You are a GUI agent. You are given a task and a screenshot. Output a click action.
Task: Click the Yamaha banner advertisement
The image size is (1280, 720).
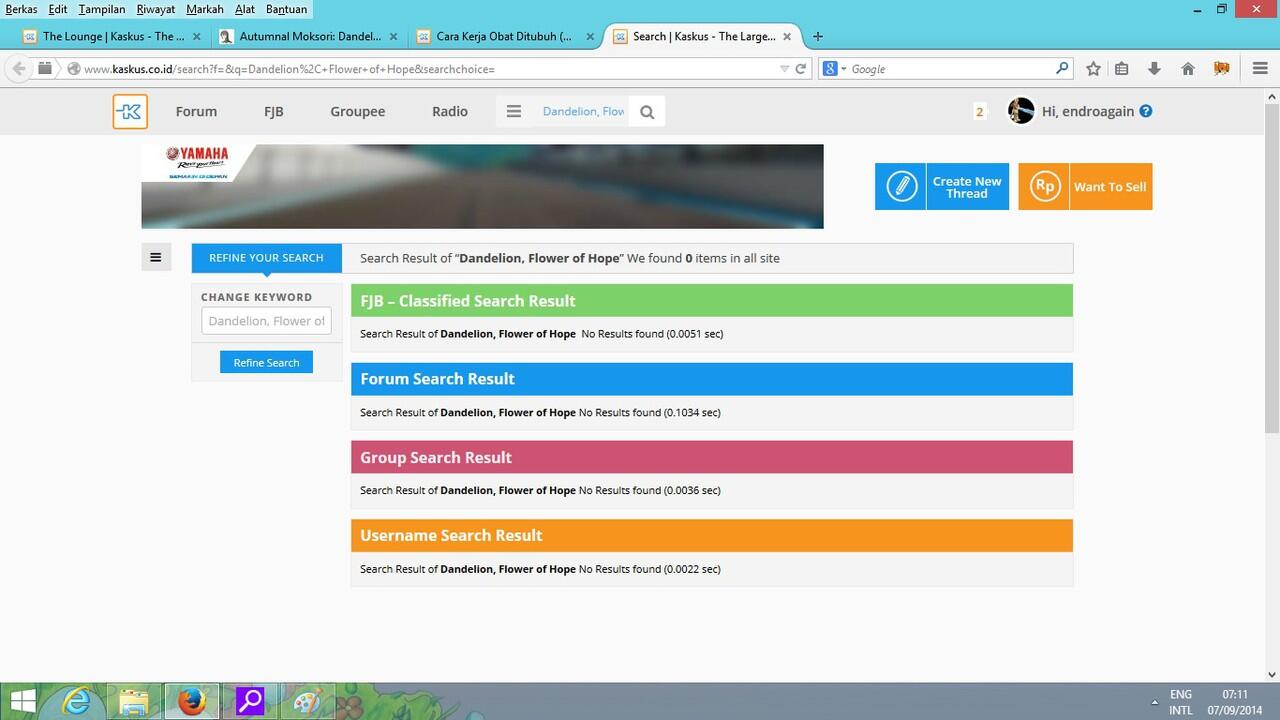tap(482, 186)
